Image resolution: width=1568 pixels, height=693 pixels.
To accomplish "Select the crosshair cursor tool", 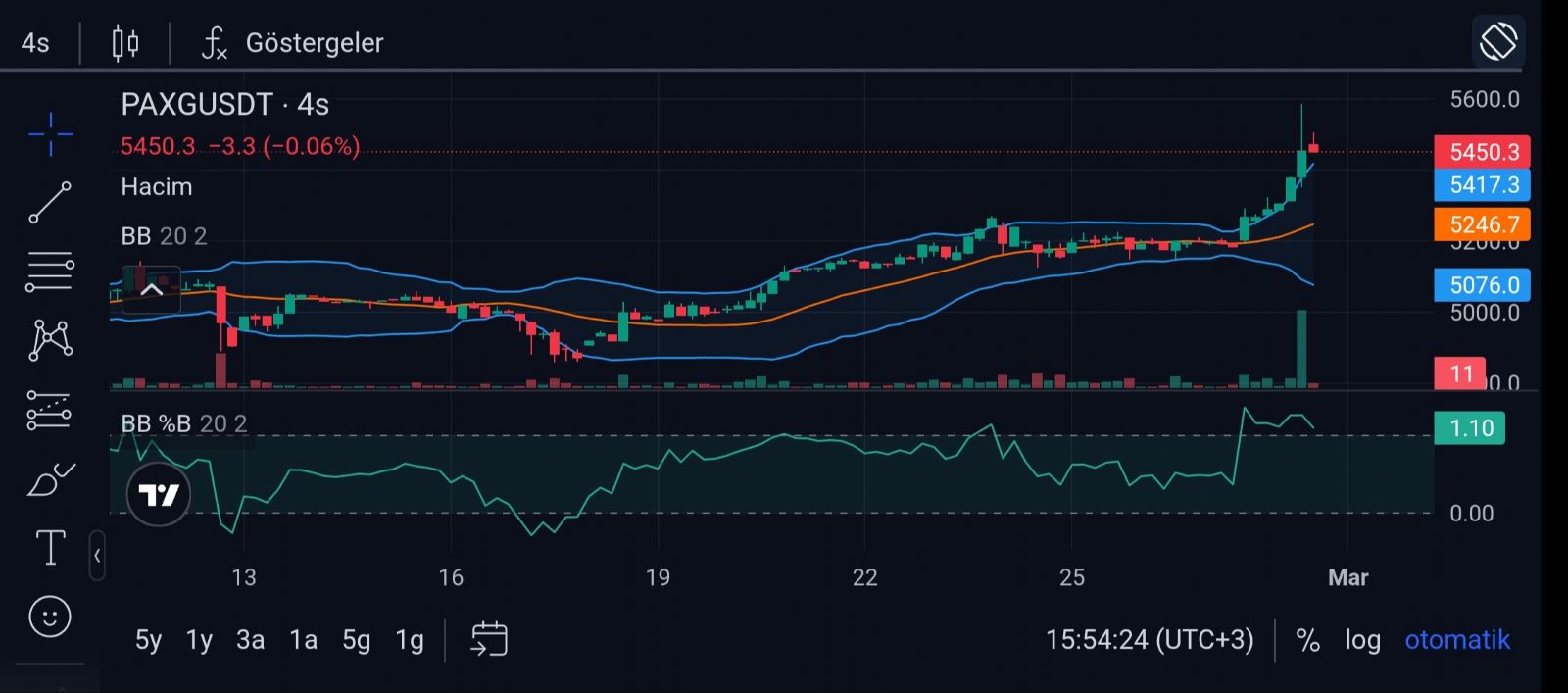I will click(x=50, y=134).
